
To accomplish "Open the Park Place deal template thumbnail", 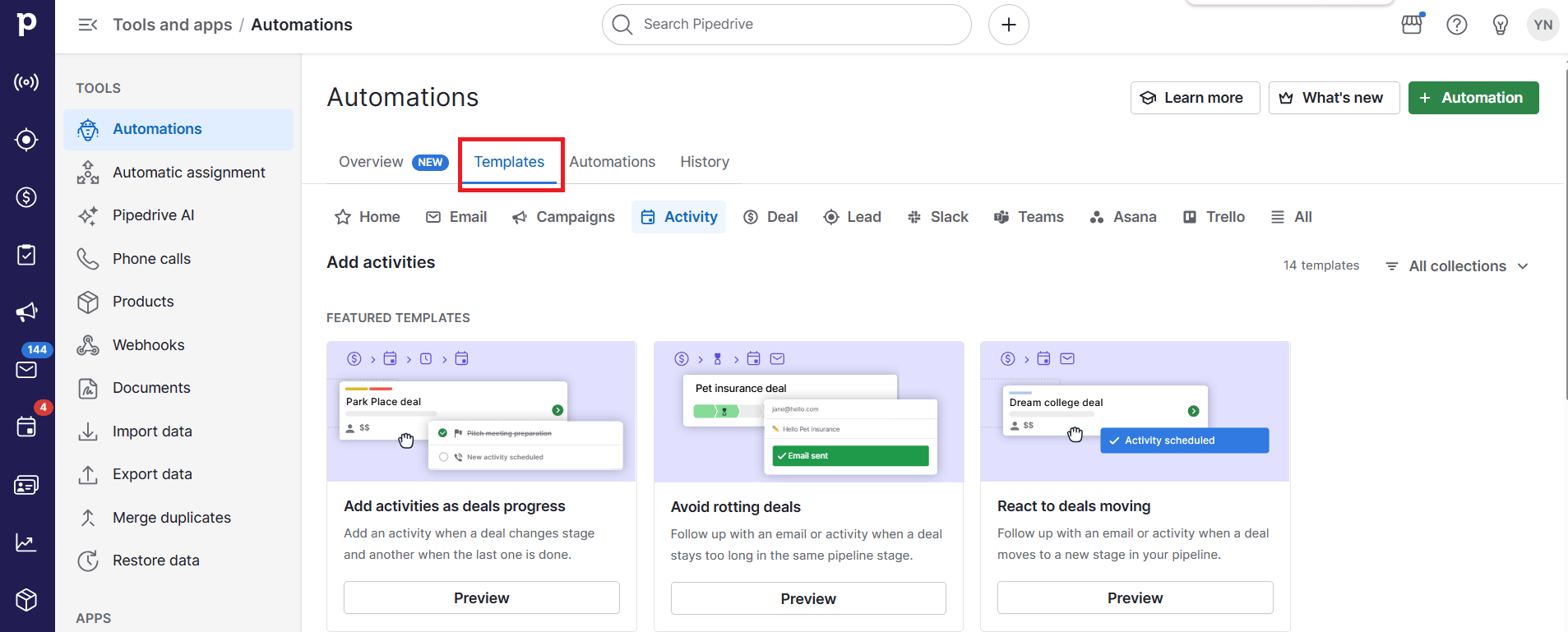I will point(481,412).
